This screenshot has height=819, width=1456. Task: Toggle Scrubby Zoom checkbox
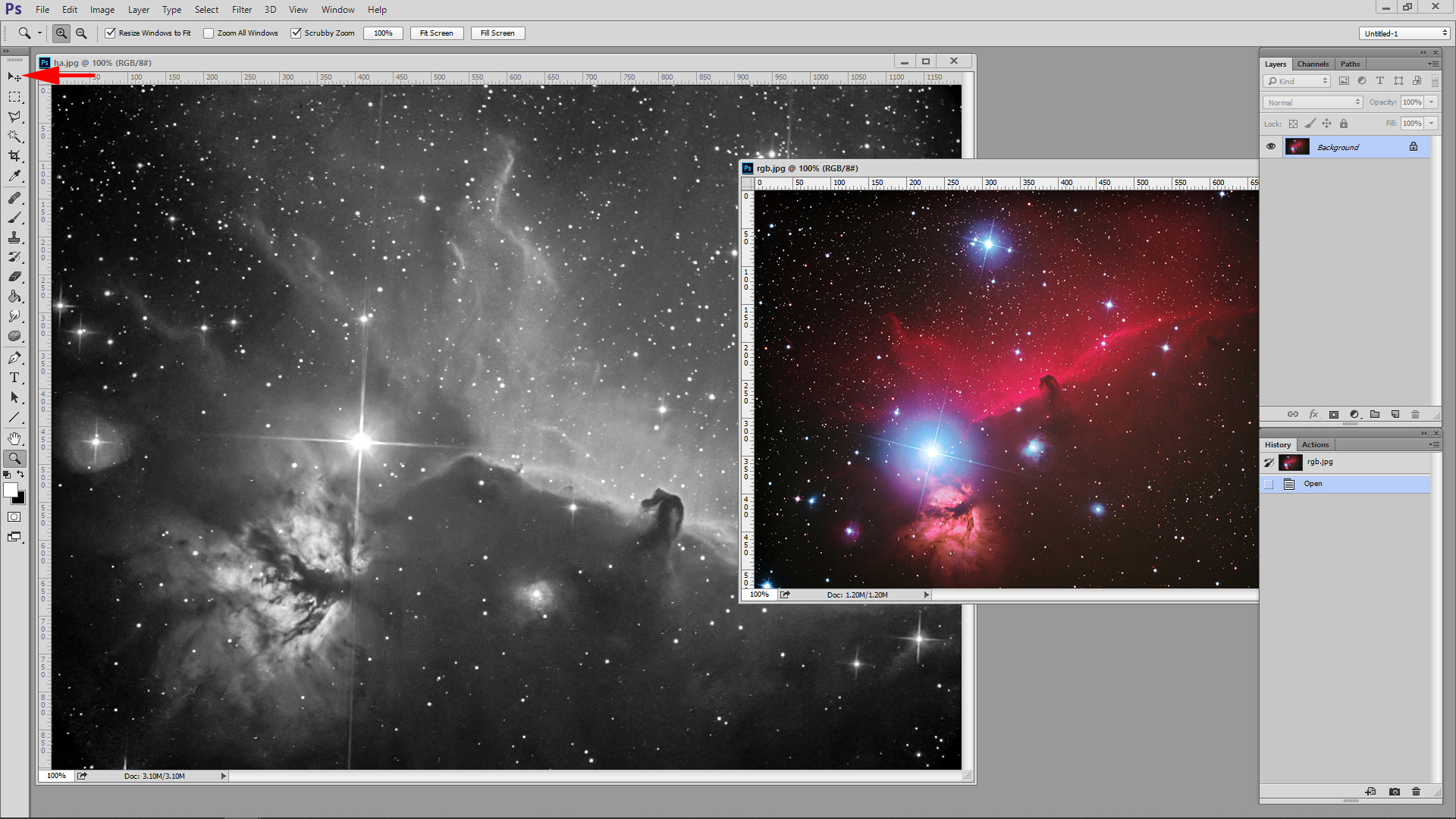(x=297, y=33)
